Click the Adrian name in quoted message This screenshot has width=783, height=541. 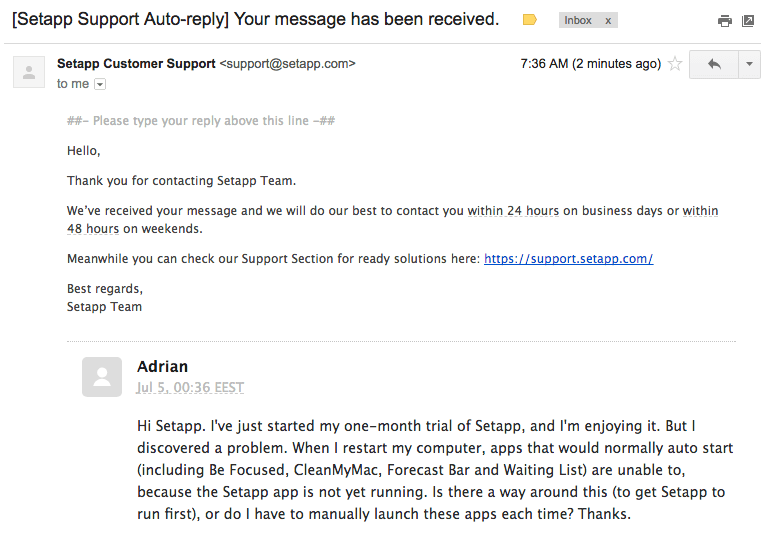click(x=162, y=366)
